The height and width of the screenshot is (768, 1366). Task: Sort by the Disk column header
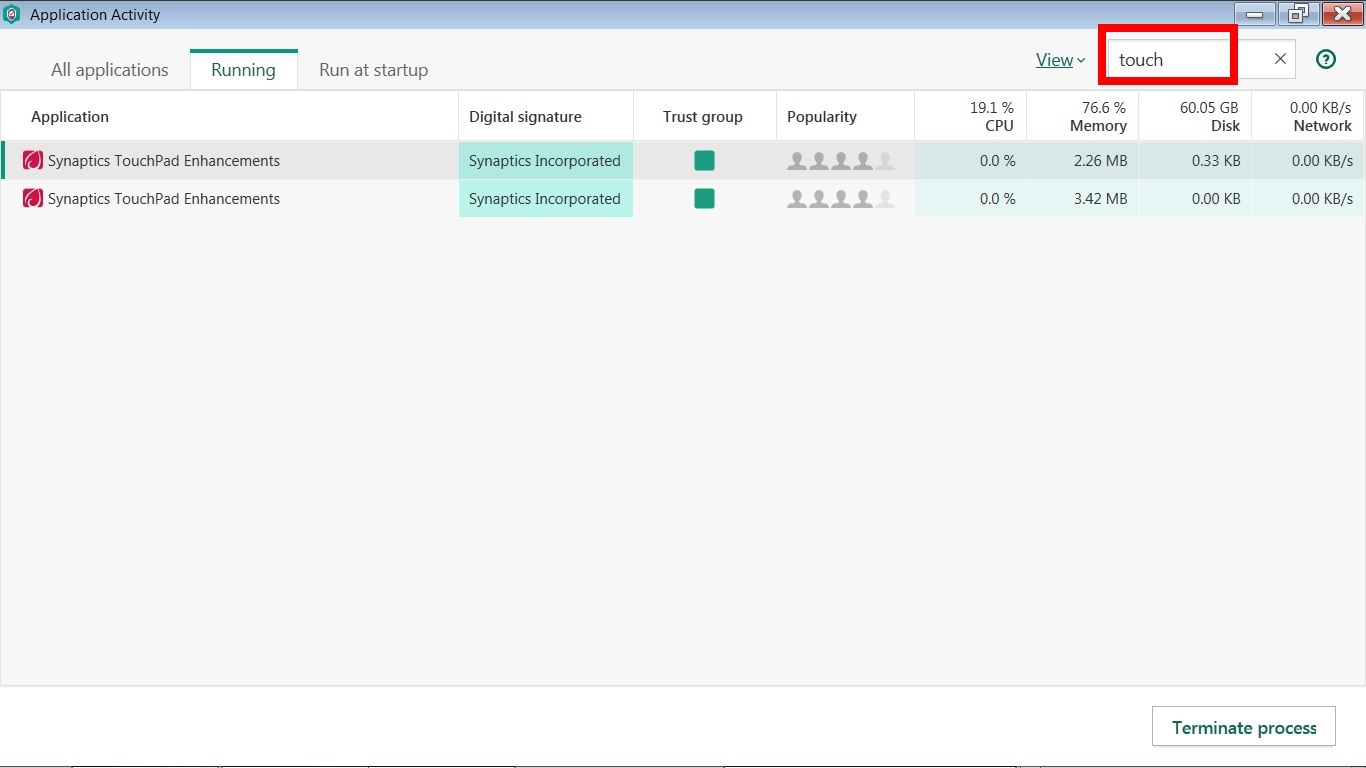click(x=1195, y=116)
